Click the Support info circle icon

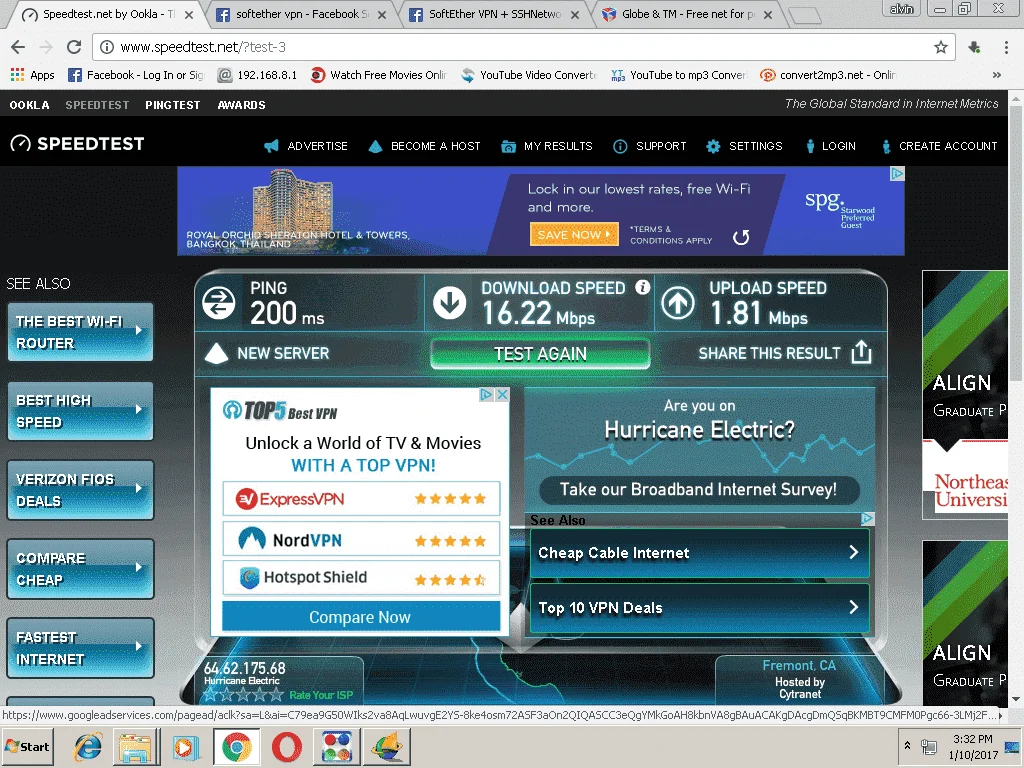pos(620,146)
